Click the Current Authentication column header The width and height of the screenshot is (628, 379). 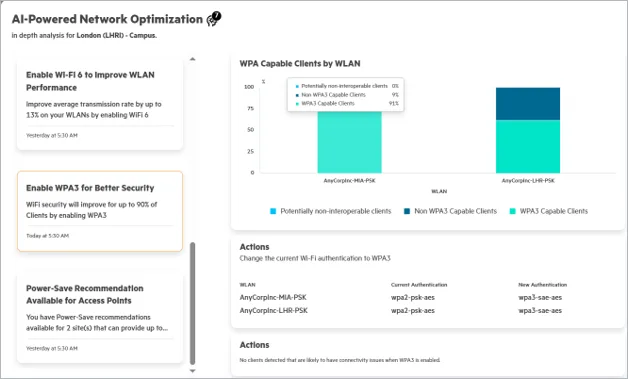(x=419, y=285)
